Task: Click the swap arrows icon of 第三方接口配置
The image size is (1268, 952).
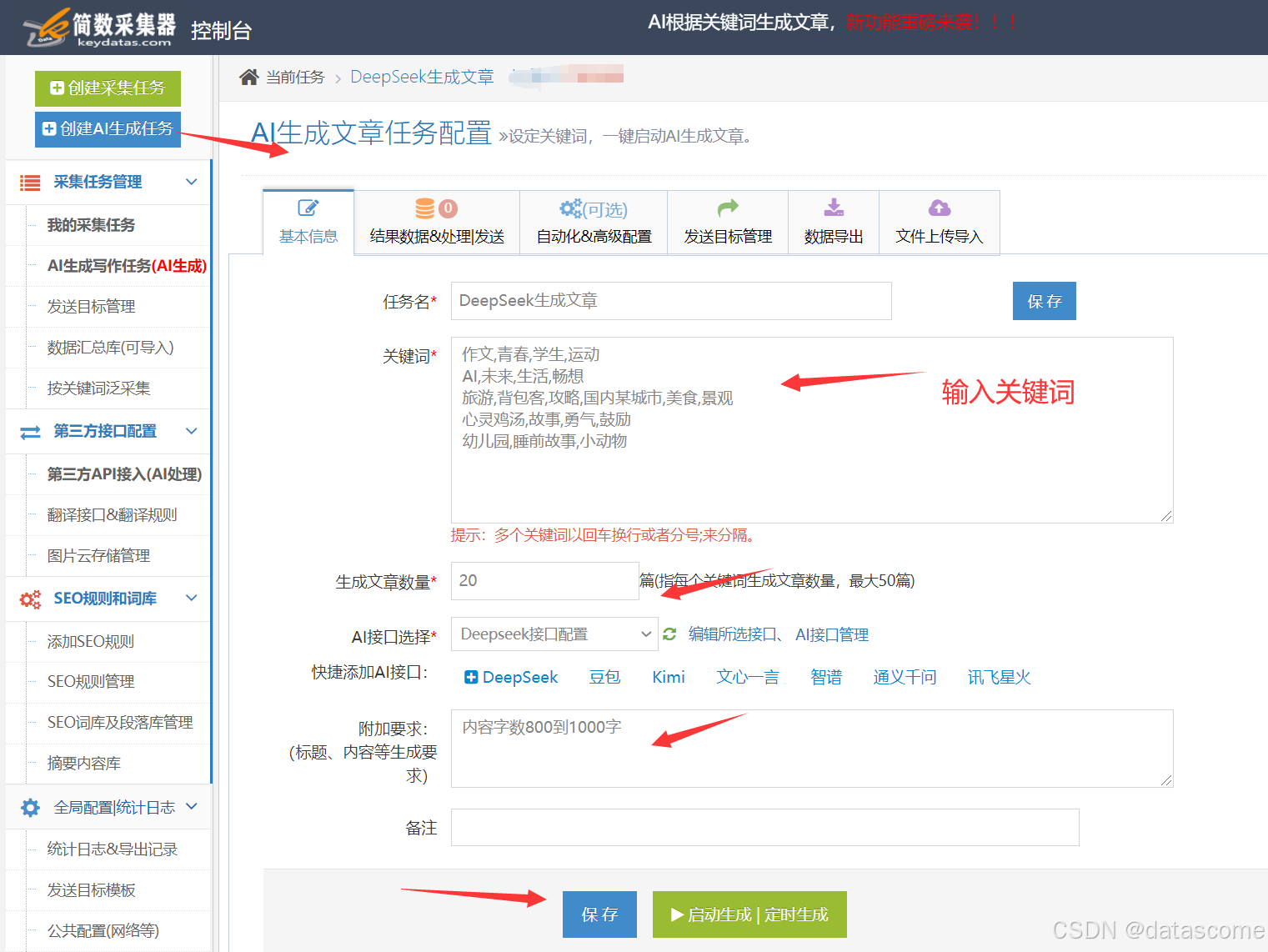Action: point(30,432)
